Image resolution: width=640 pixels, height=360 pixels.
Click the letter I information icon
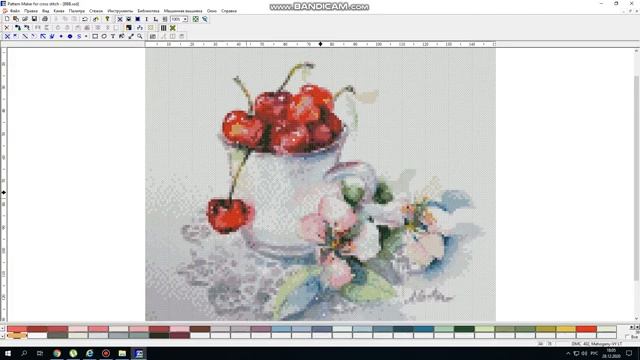click(x=147, y=19)
